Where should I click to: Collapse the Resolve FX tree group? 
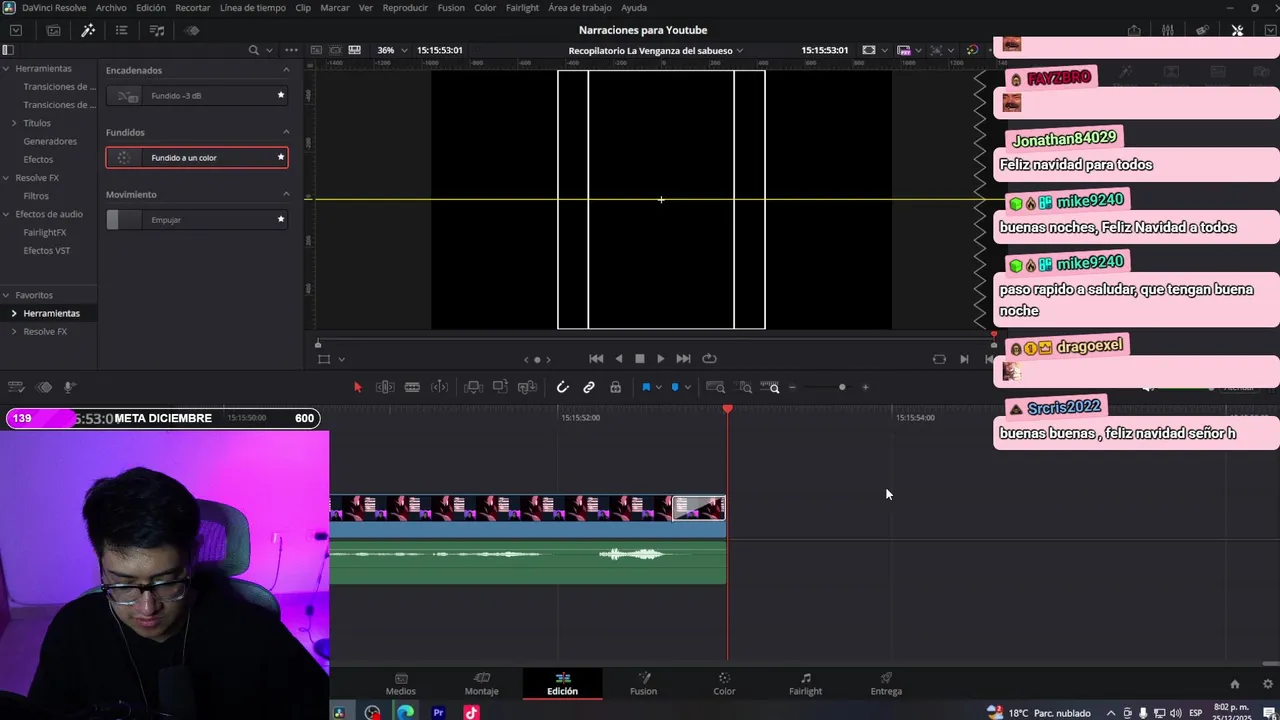point(6,177)
